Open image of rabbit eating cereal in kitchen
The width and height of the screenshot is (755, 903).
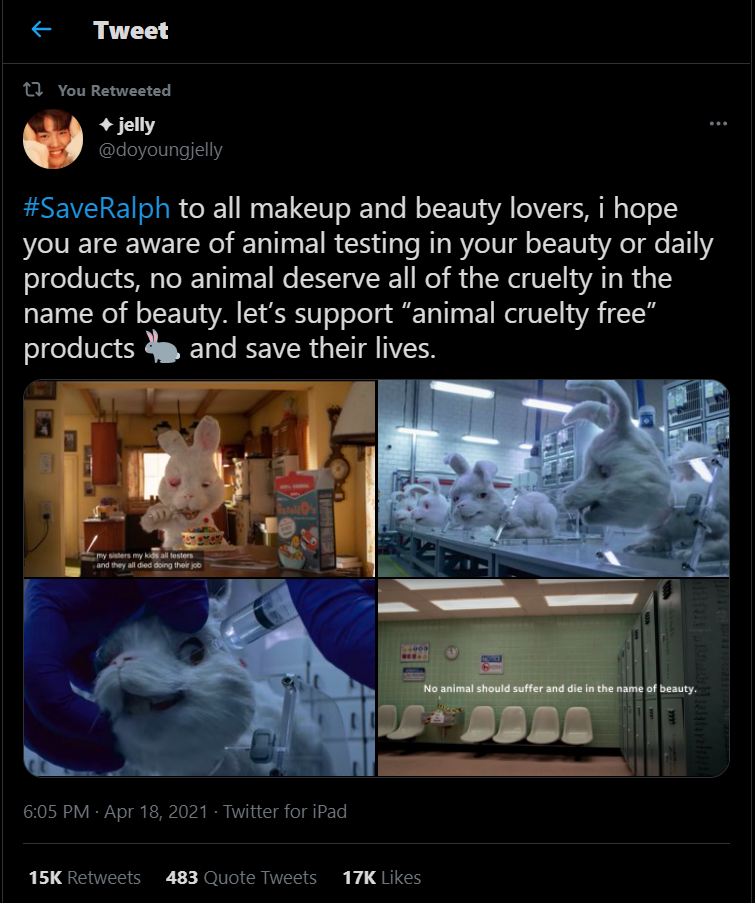pos(199,479)
